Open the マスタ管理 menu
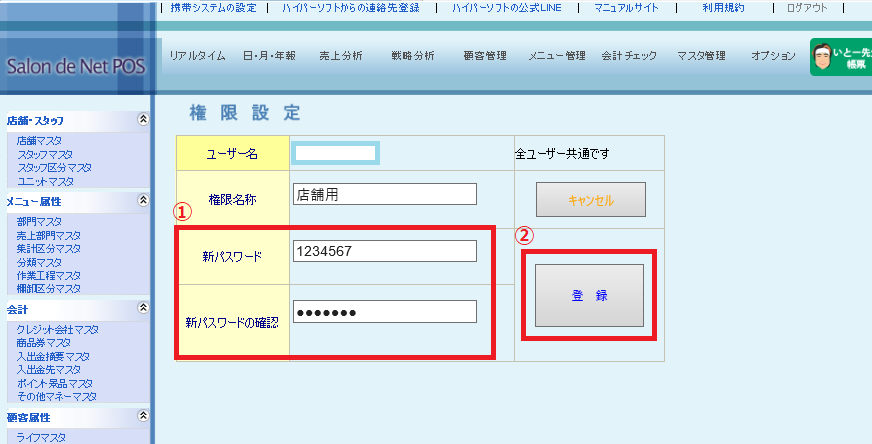 click(x=700, y=56)
